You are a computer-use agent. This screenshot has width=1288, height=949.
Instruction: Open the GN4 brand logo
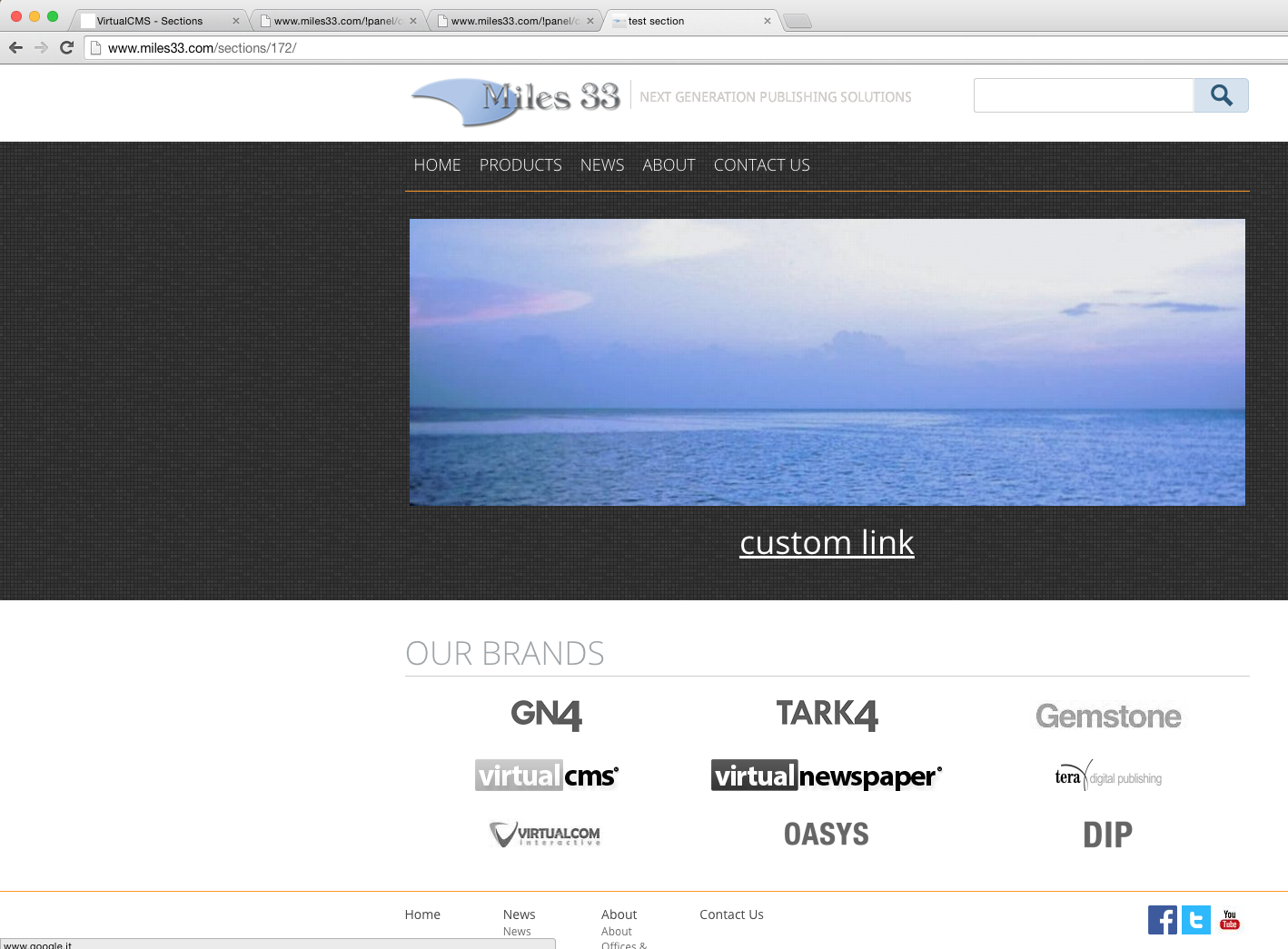coord(546,715)
